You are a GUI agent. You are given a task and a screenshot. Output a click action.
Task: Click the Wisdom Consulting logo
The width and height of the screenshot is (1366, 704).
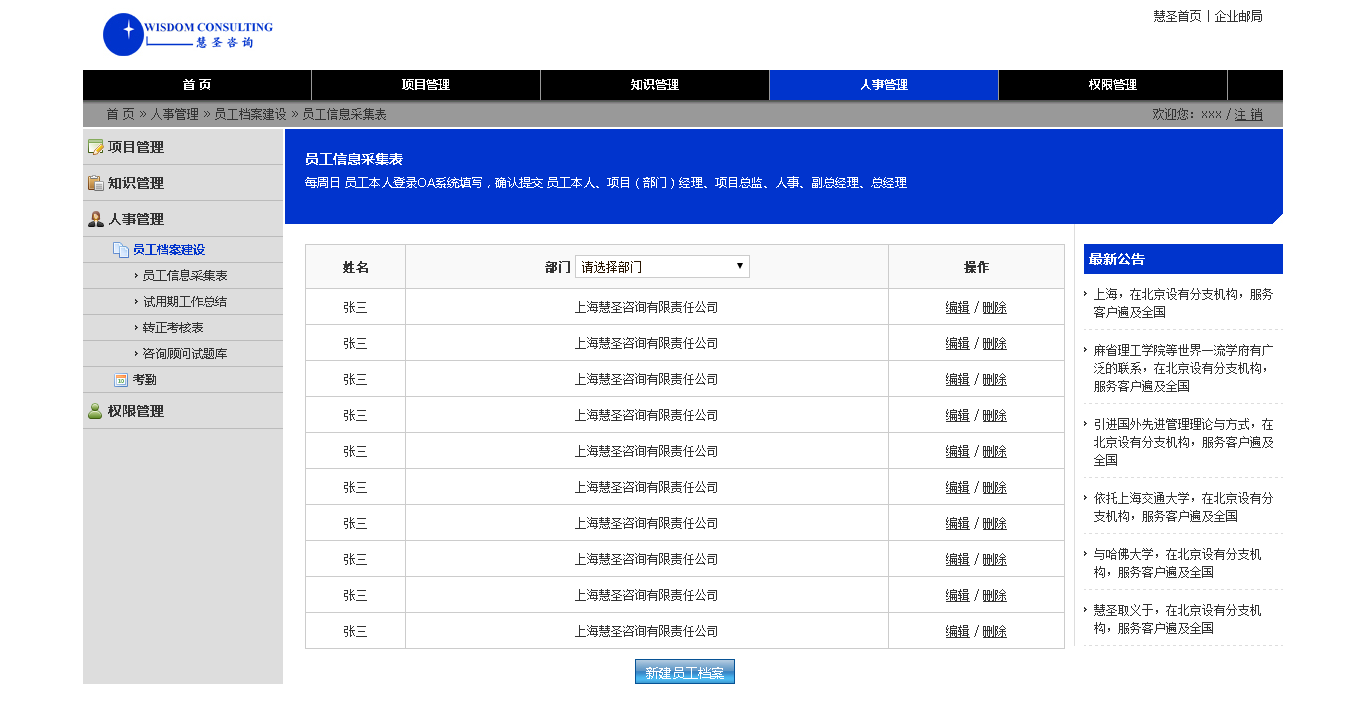pos(187,35)
